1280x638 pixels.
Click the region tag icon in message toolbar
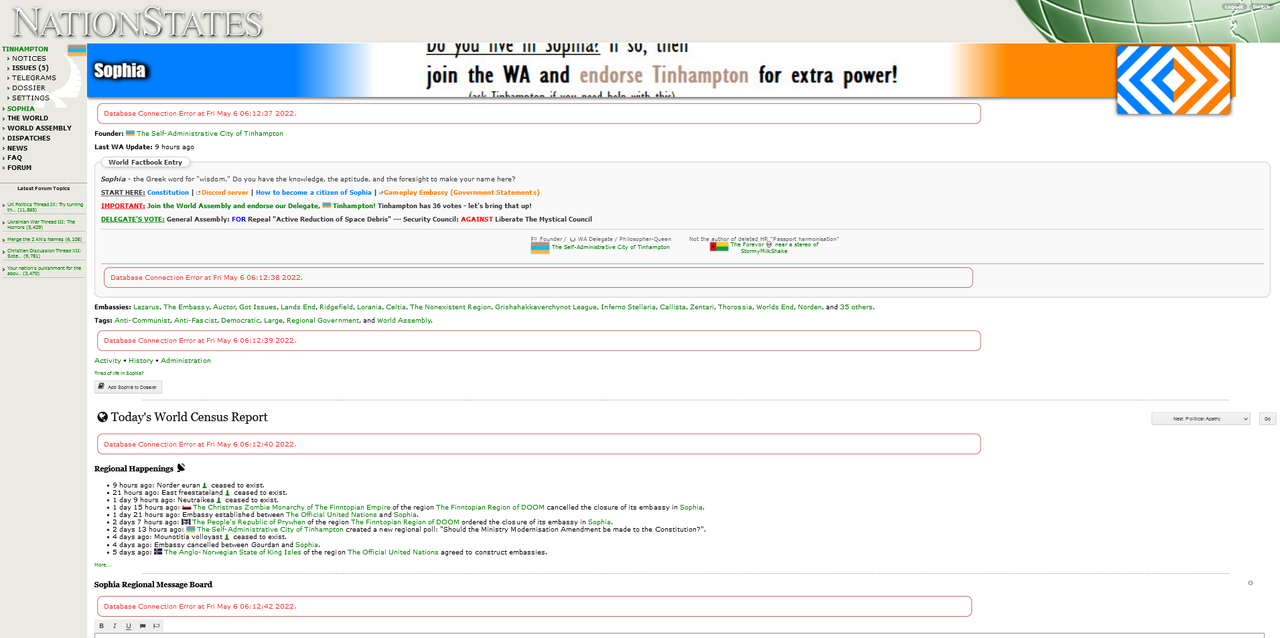tap(156, 626)
